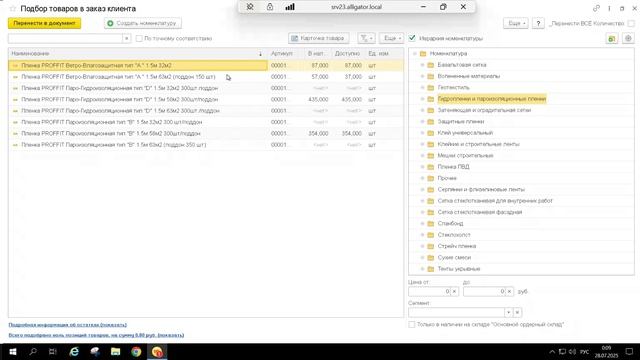This screenshot has width=640, height=360.
Task: Toggle 'По точному соответствию' checkbox
Action: tap(139, 38)
